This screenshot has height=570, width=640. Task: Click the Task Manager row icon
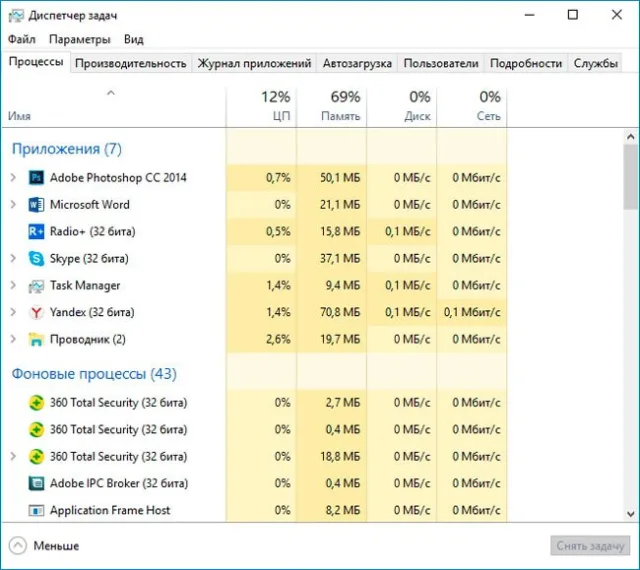click(x=36, y=286)
